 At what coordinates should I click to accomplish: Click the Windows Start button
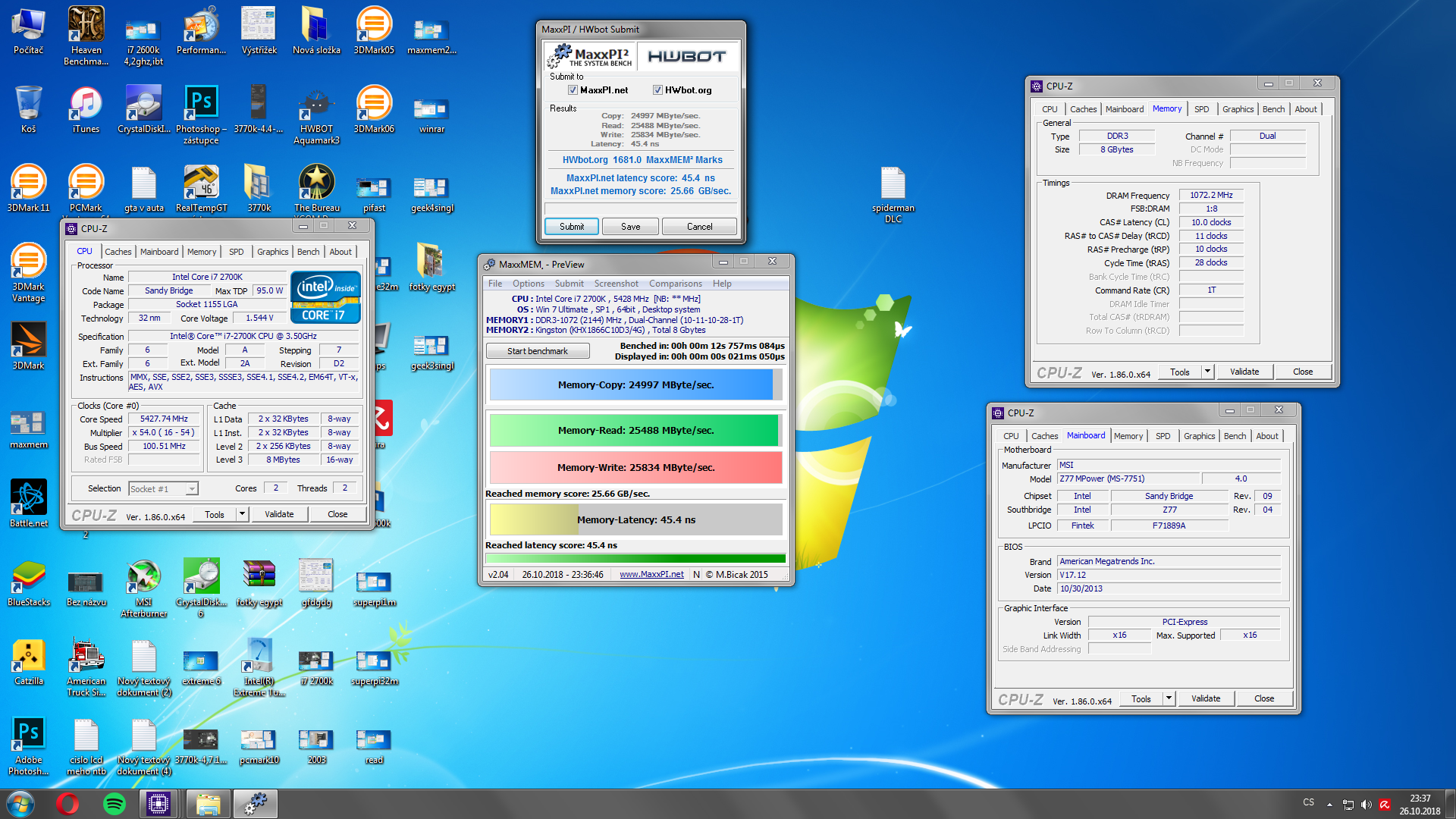pyautogui.click(x=20, y=804)
